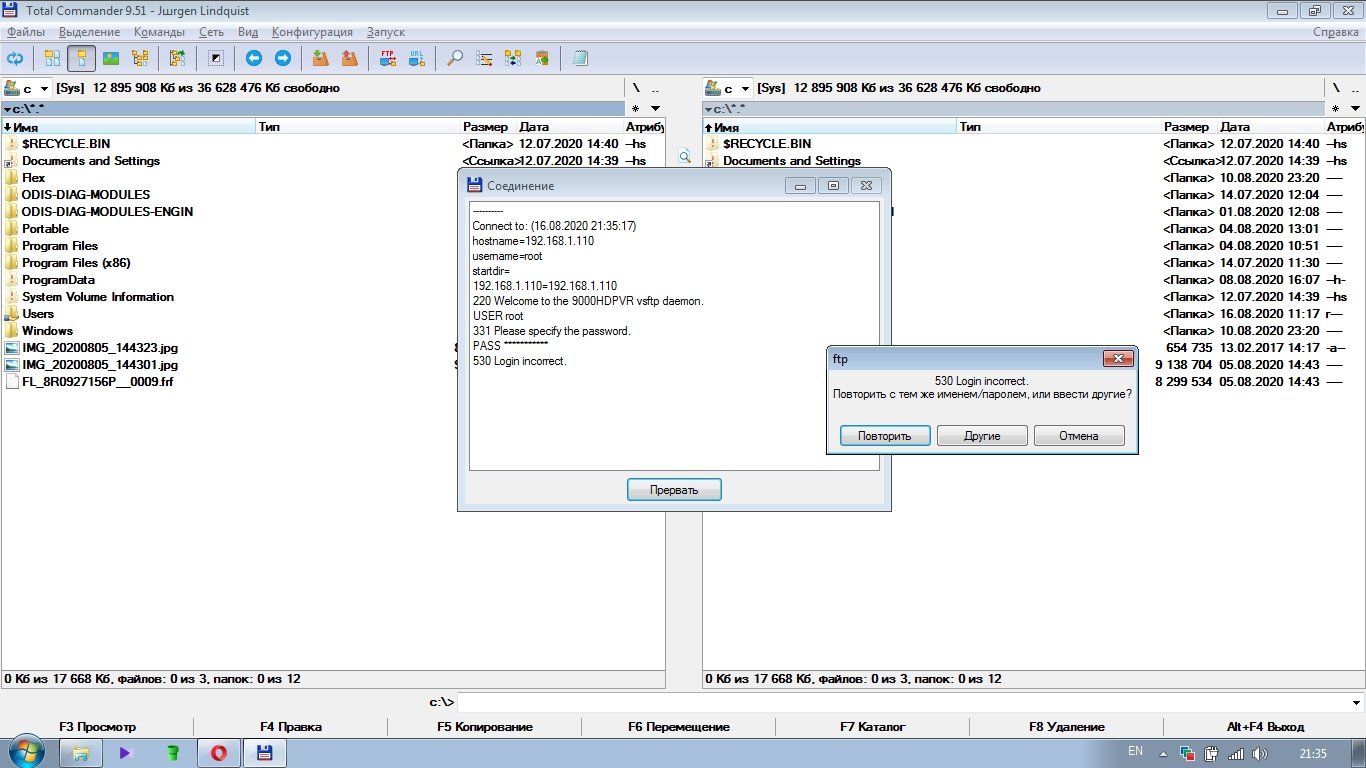Open the command line history dropdown

pos(1356,702)
